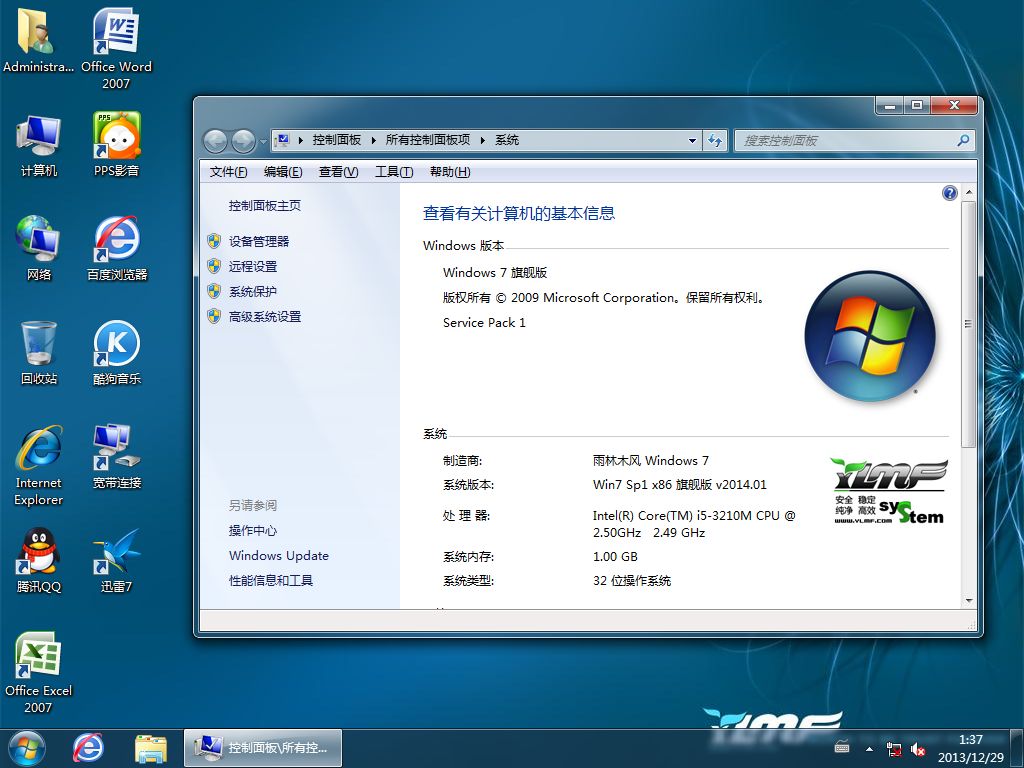Viewport: 1024px width, 768px height.
Task: Select the 回收站 recycle bin icon
Action: pyautogui.click(x=39, y=353)
